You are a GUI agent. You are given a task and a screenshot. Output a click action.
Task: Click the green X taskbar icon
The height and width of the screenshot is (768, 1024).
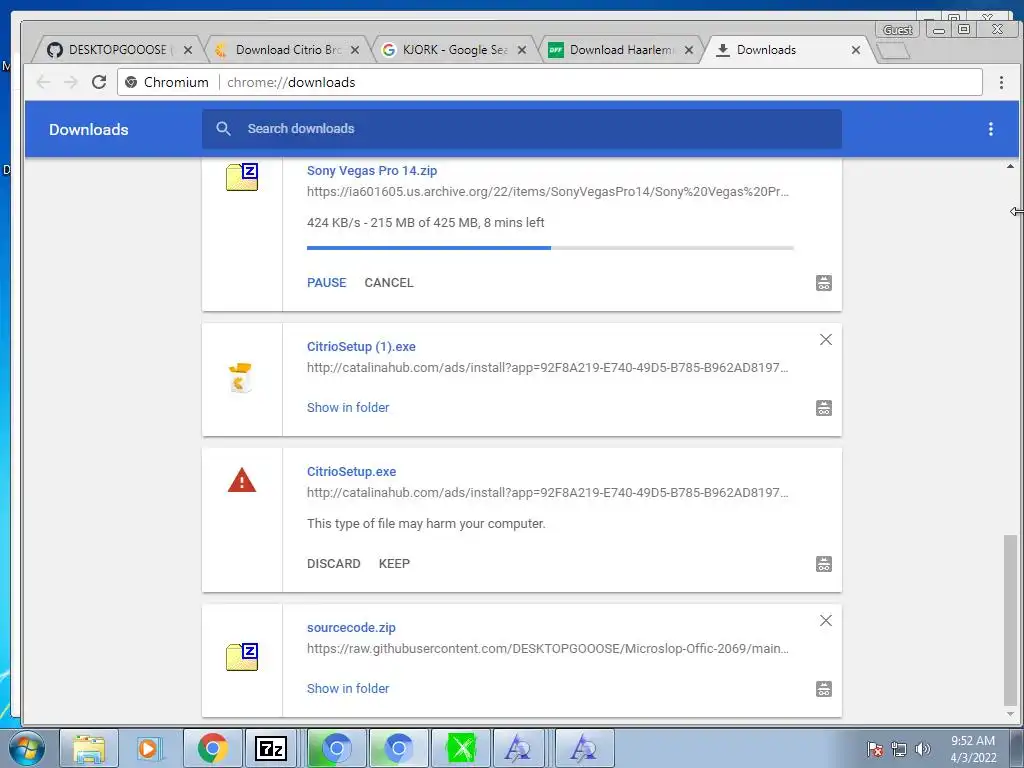pos(462,748)
